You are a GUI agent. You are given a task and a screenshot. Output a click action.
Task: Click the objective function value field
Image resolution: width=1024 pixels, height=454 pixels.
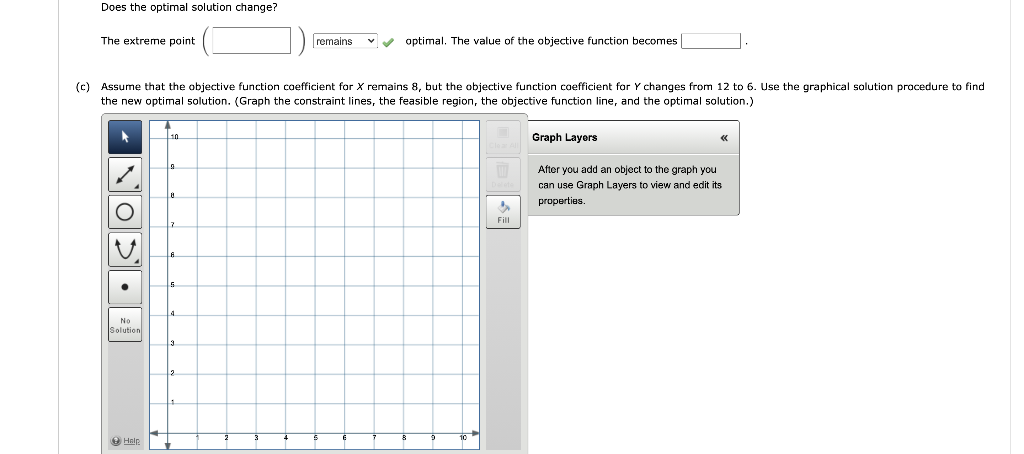(x=711, y=41)
